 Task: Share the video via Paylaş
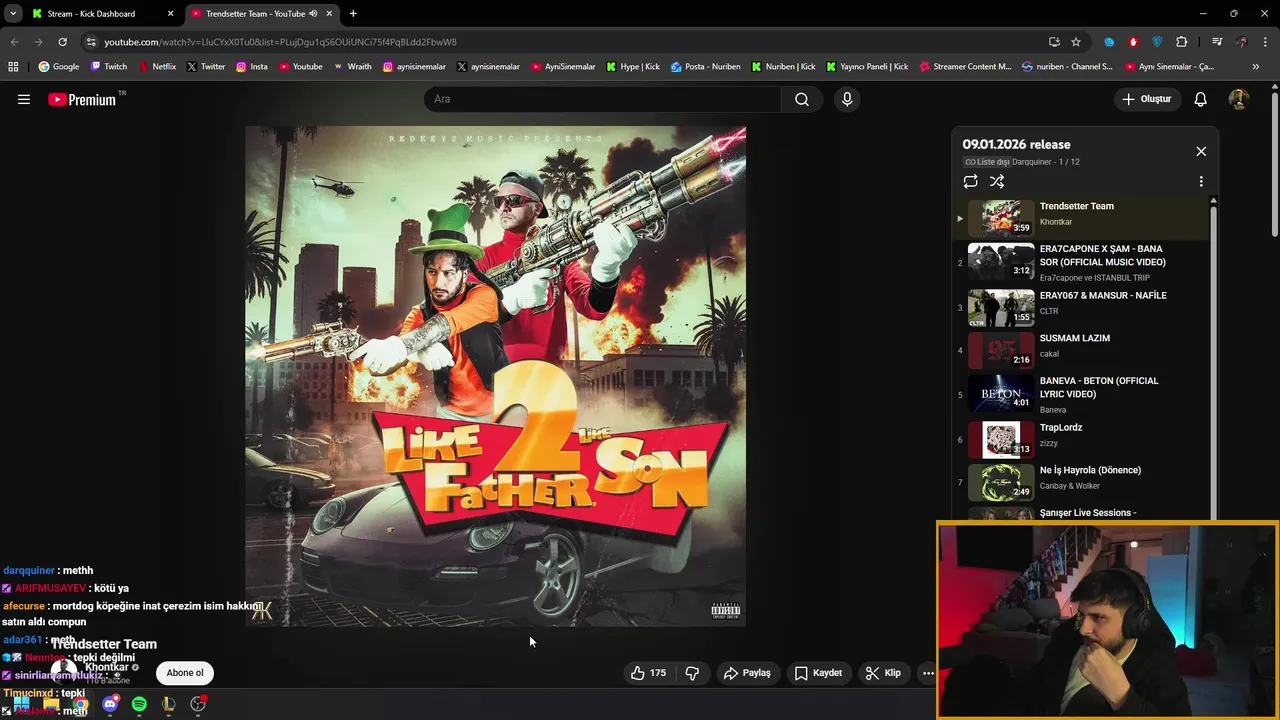747,673
